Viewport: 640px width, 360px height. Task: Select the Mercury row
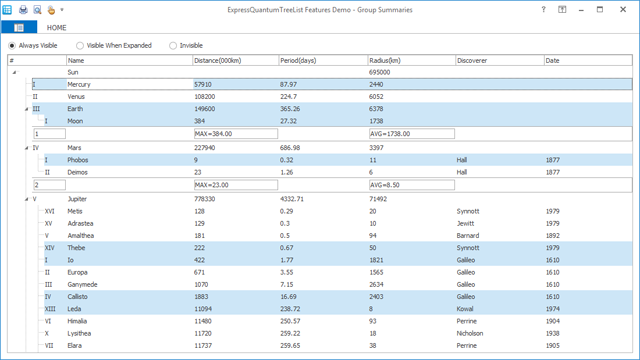point(332,84)
